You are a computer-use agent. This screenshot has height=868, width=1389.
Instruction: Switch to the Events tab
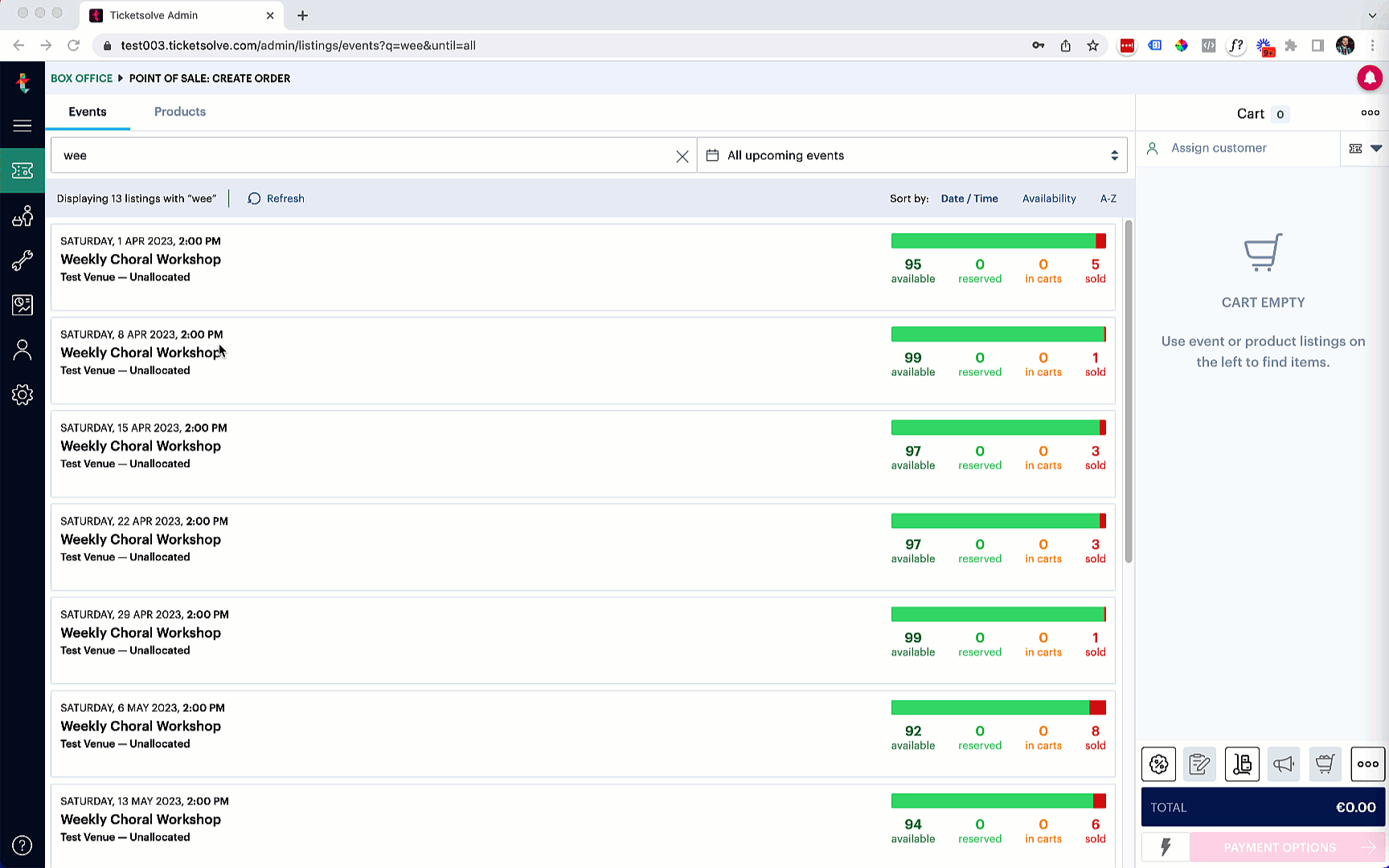(x=88, y=112)
